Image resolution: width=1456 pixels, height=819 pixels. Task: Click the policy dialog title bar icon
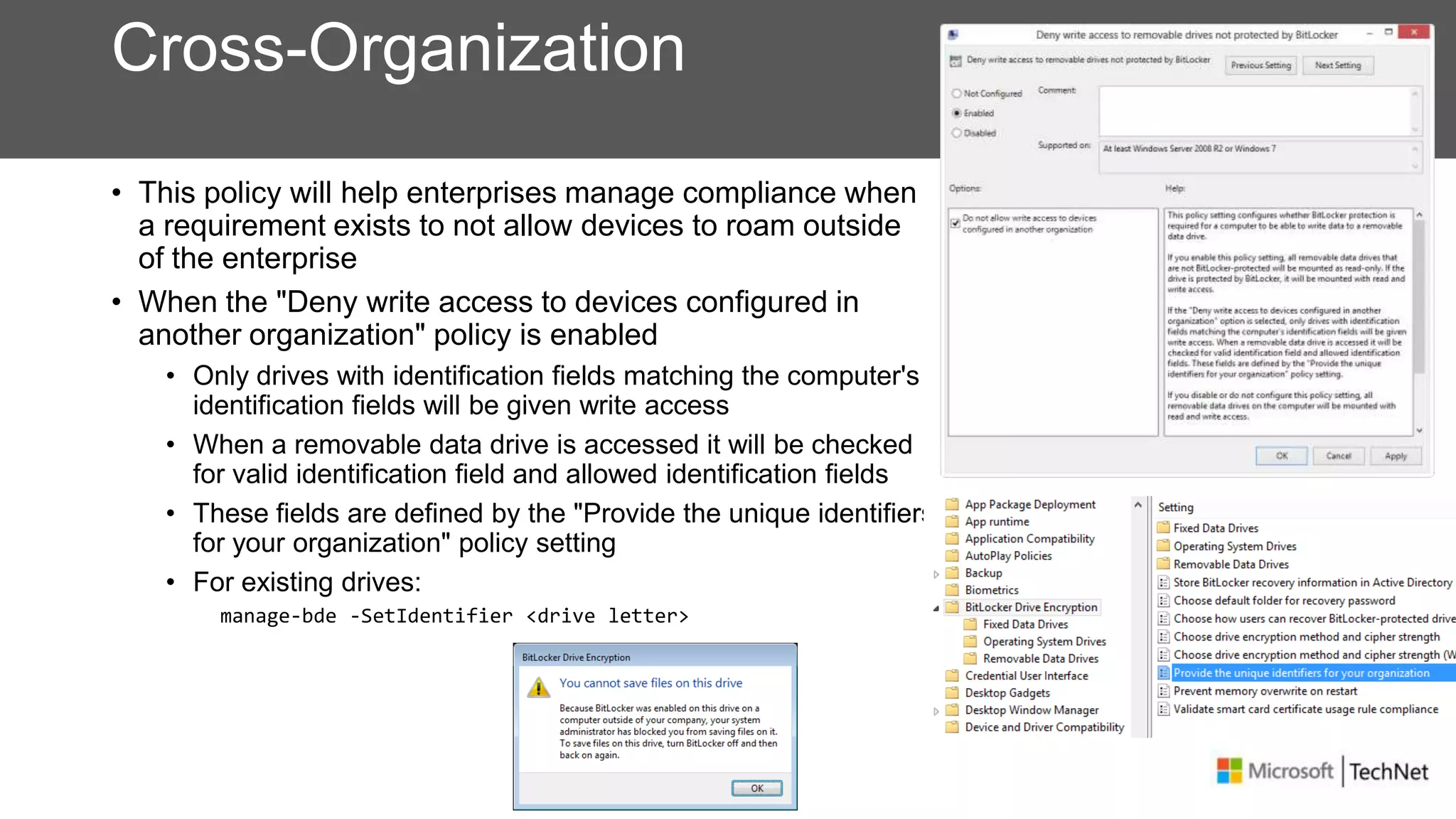coord(954,34)
